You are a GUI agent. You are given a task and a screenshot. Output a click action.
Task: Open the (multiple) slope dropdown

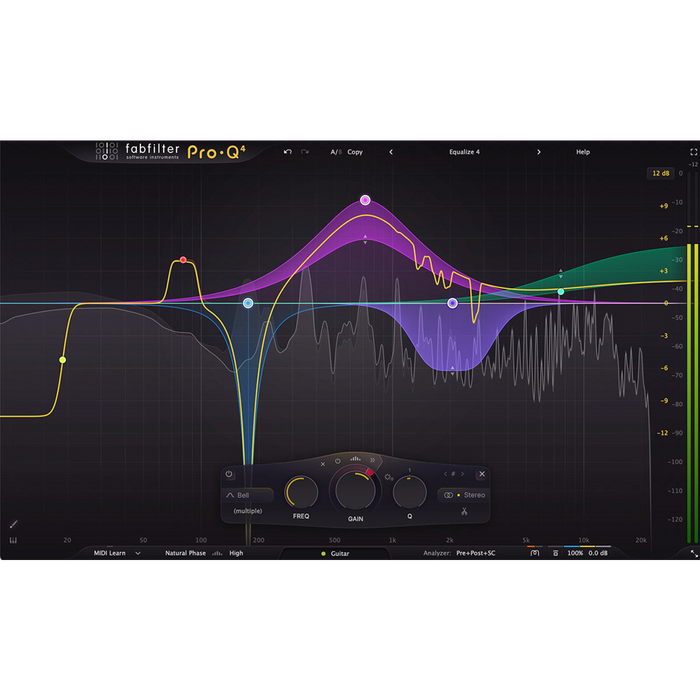(x=248, y=511)
